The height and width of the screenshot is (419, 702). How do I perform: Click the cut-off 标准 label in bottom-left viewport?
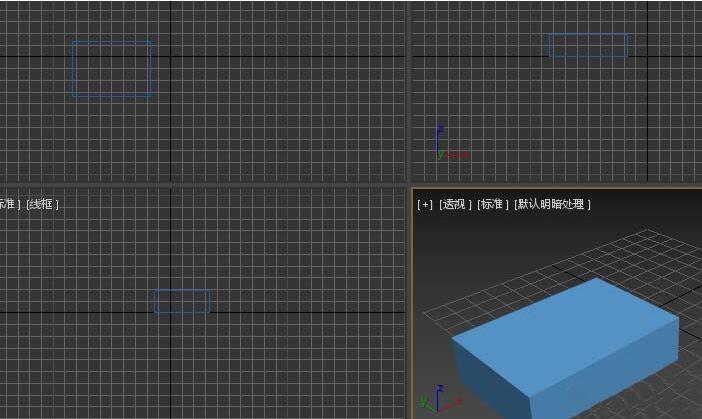(8, 204)
